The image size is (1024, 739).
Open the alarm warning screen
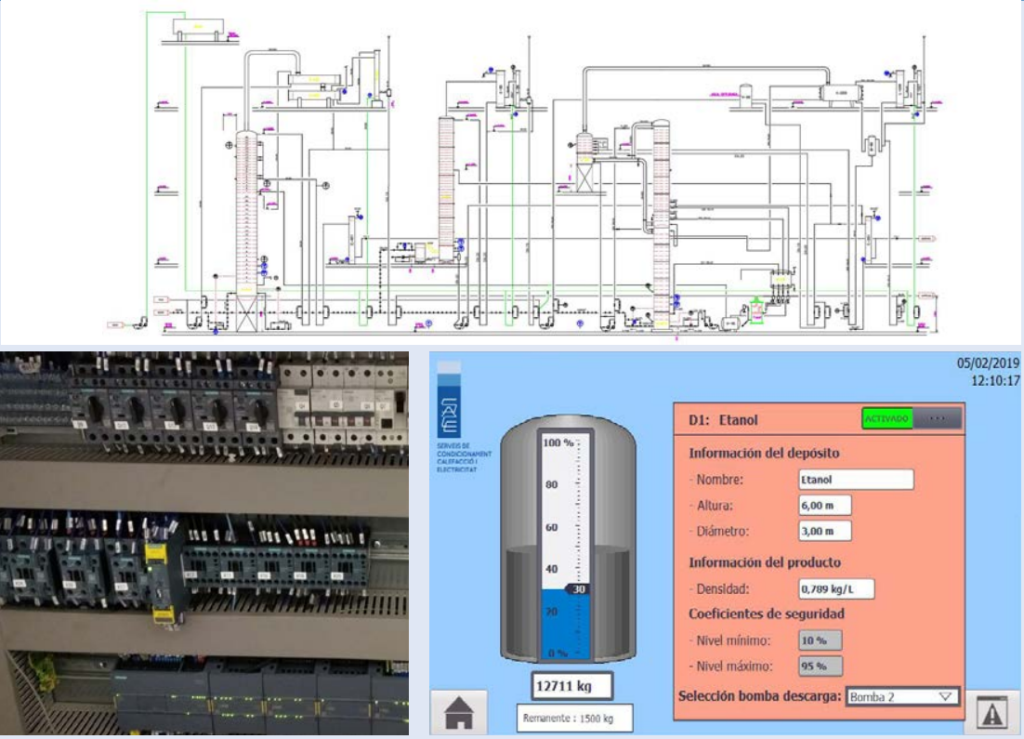[992, 711]
